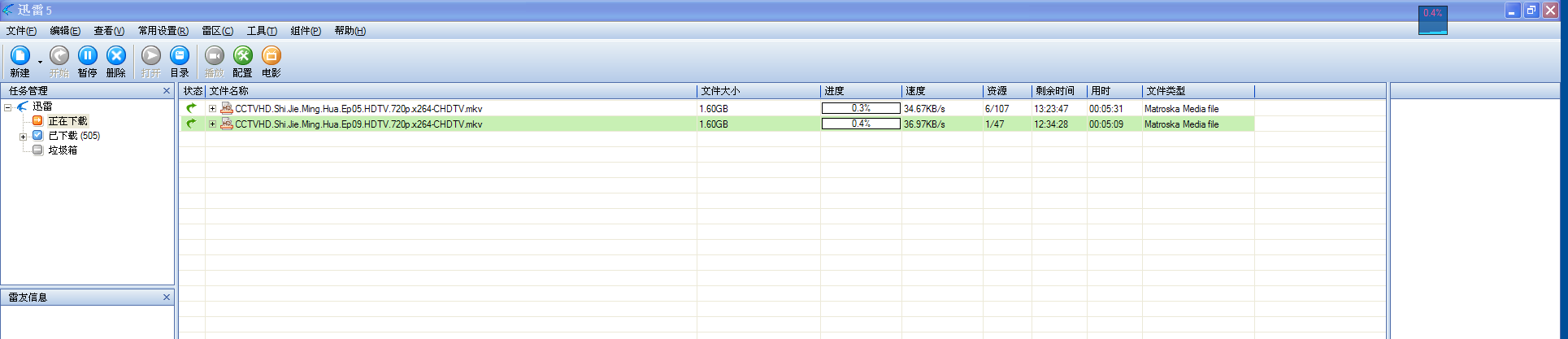The width and height of the screenshot is (1568, 339).
Task: Open the 组件(P) menu
Action: (306, 31)
